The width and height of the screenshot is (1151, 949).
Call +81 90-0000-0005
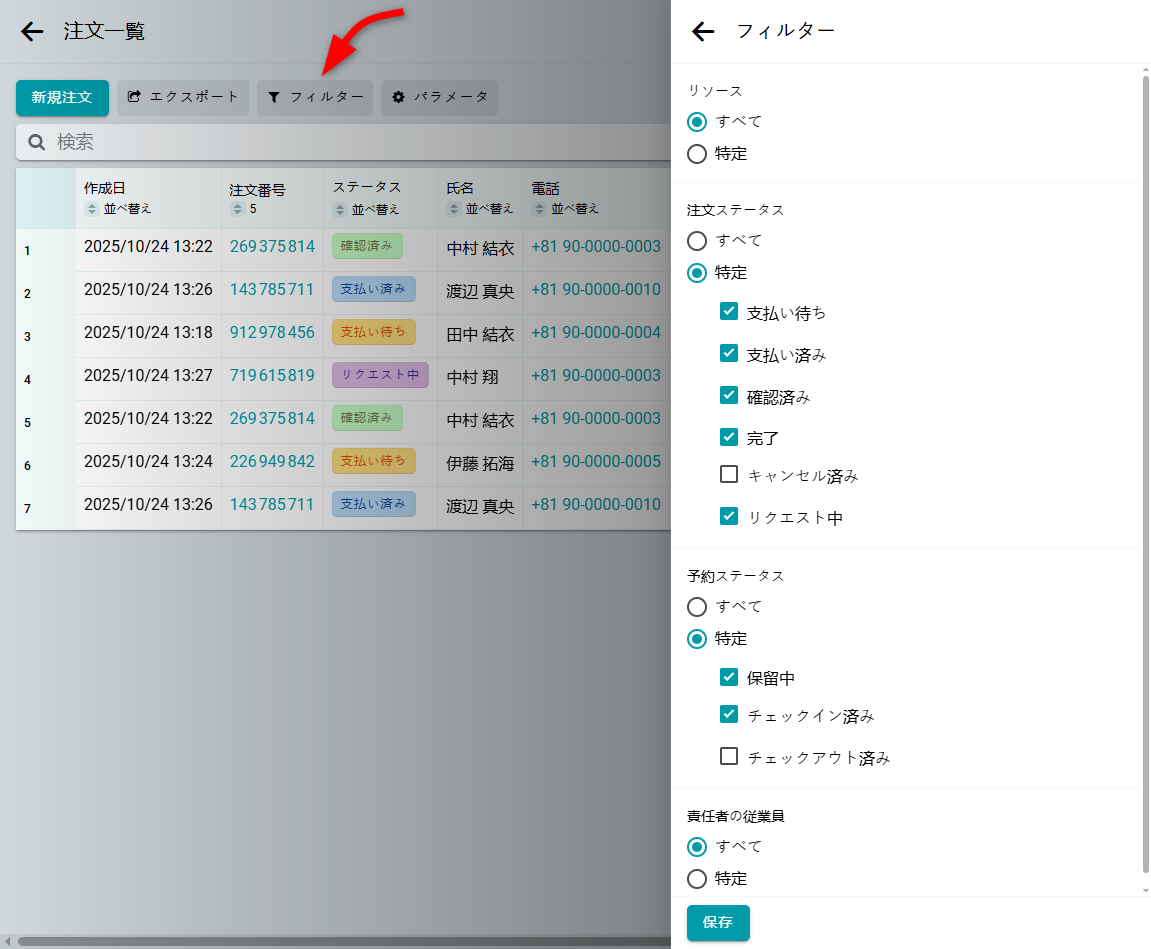(x=596, y=462)
